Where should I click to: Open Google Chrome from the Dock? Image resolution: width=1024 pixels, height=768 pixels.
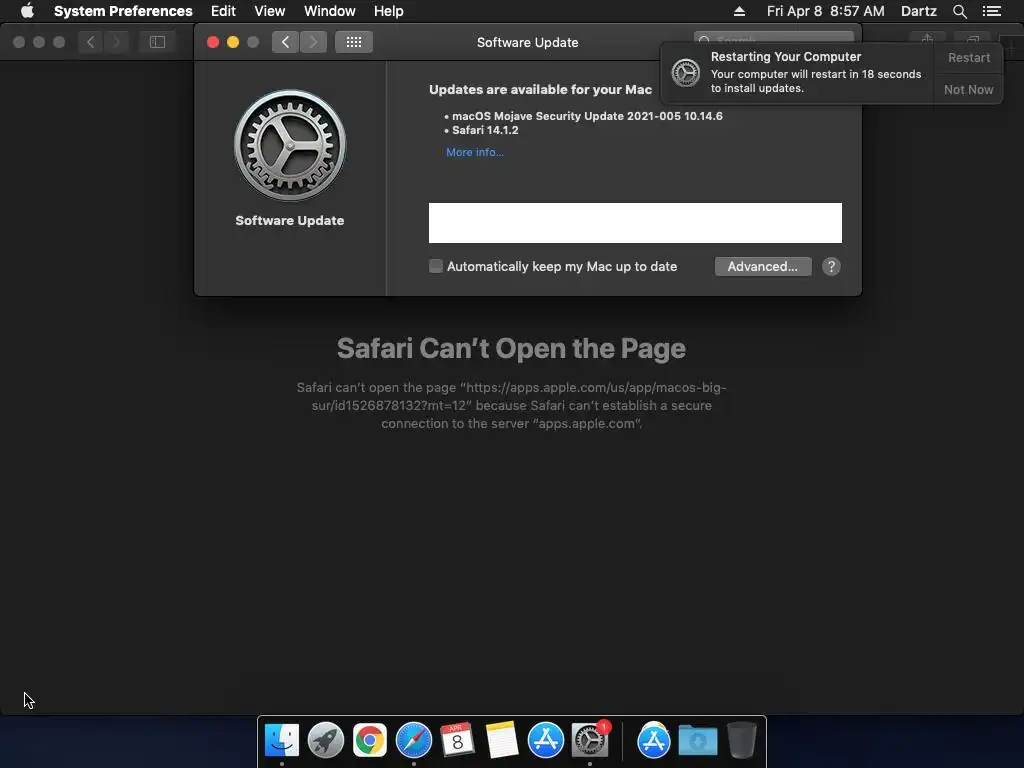pyautogui.click(x=370, y=740)
